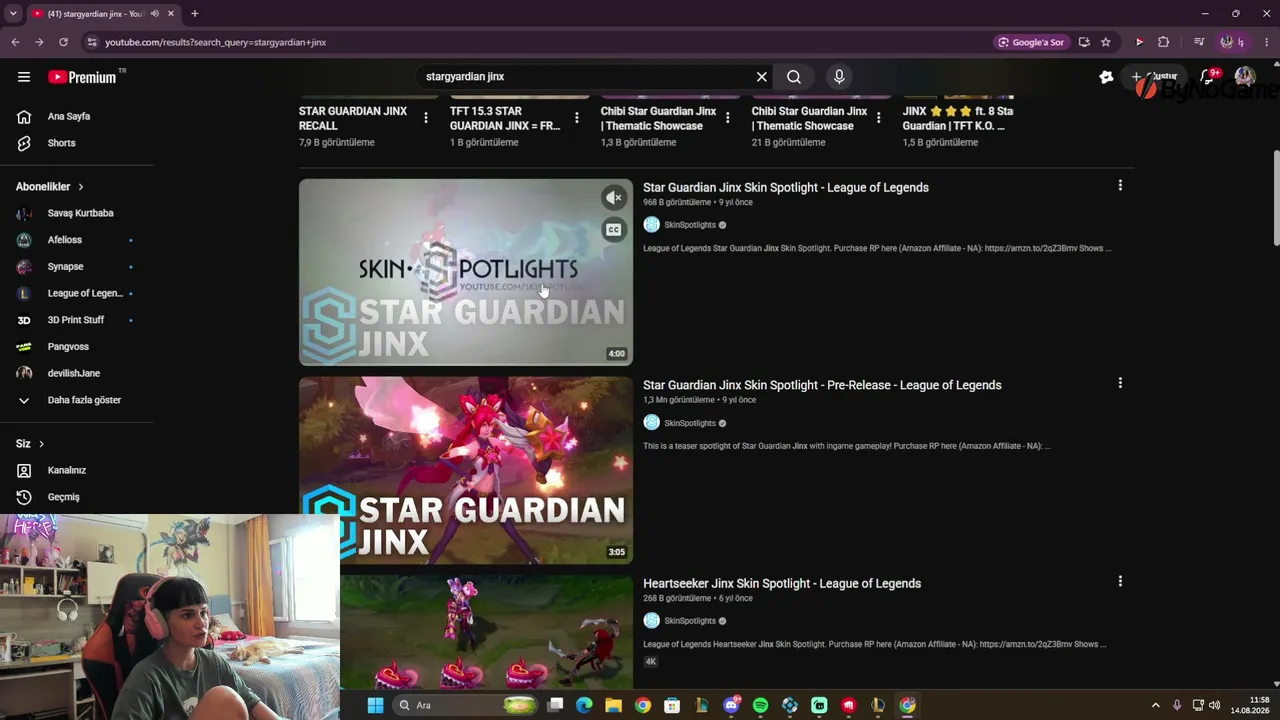
Task: Toggle captions on the Star Guardian Jinx preview
Action: coord(614,230)
